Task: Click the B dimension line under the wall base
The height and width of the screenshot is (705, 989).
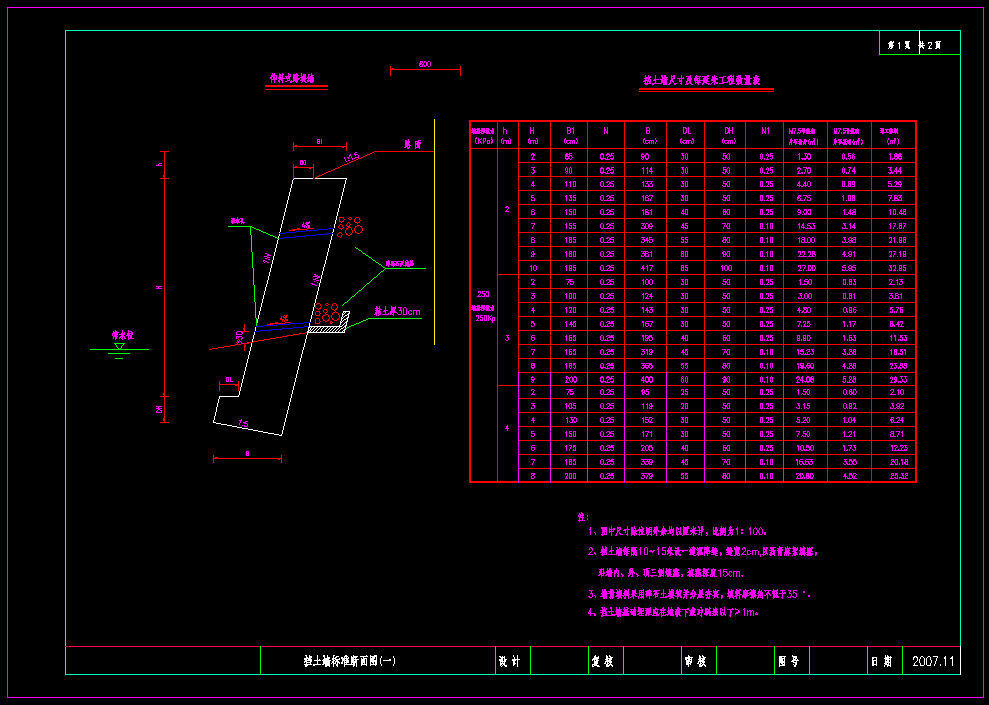Action: tap(247, 459)
